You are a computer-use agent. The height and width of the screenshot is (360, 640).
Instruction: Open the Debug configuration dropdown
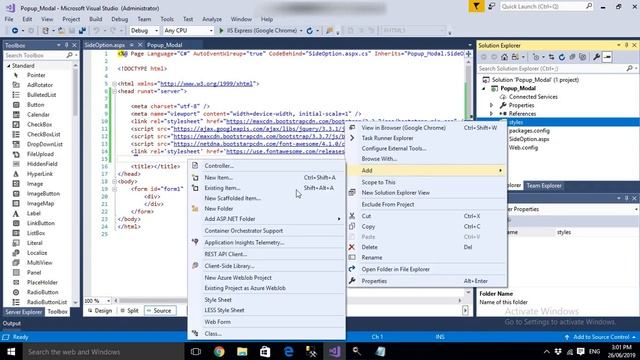point(144,31)
